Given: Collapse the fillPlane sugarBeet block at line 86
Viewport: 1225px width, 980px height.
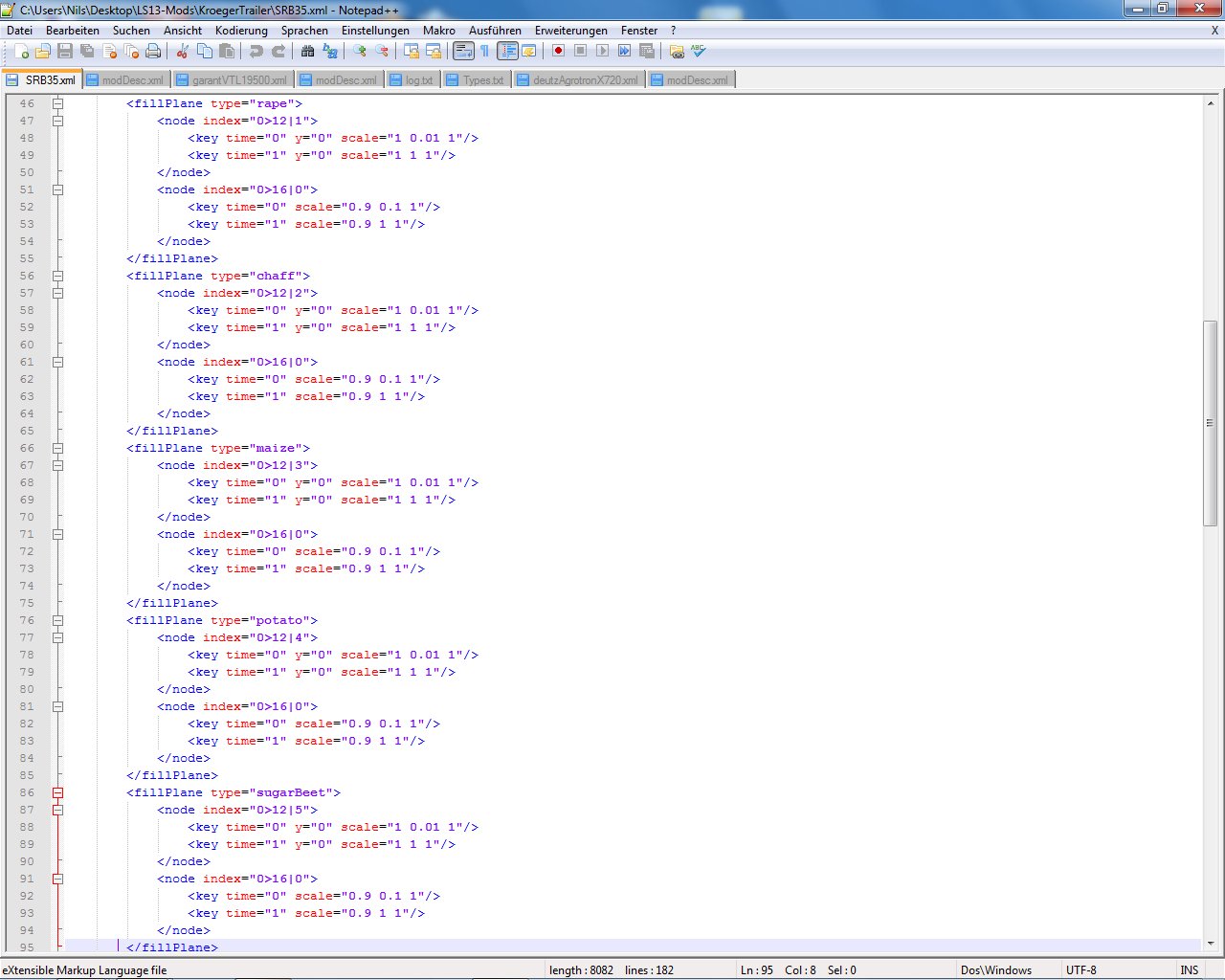Looking at the screenshot, I should tap(57, 792).
